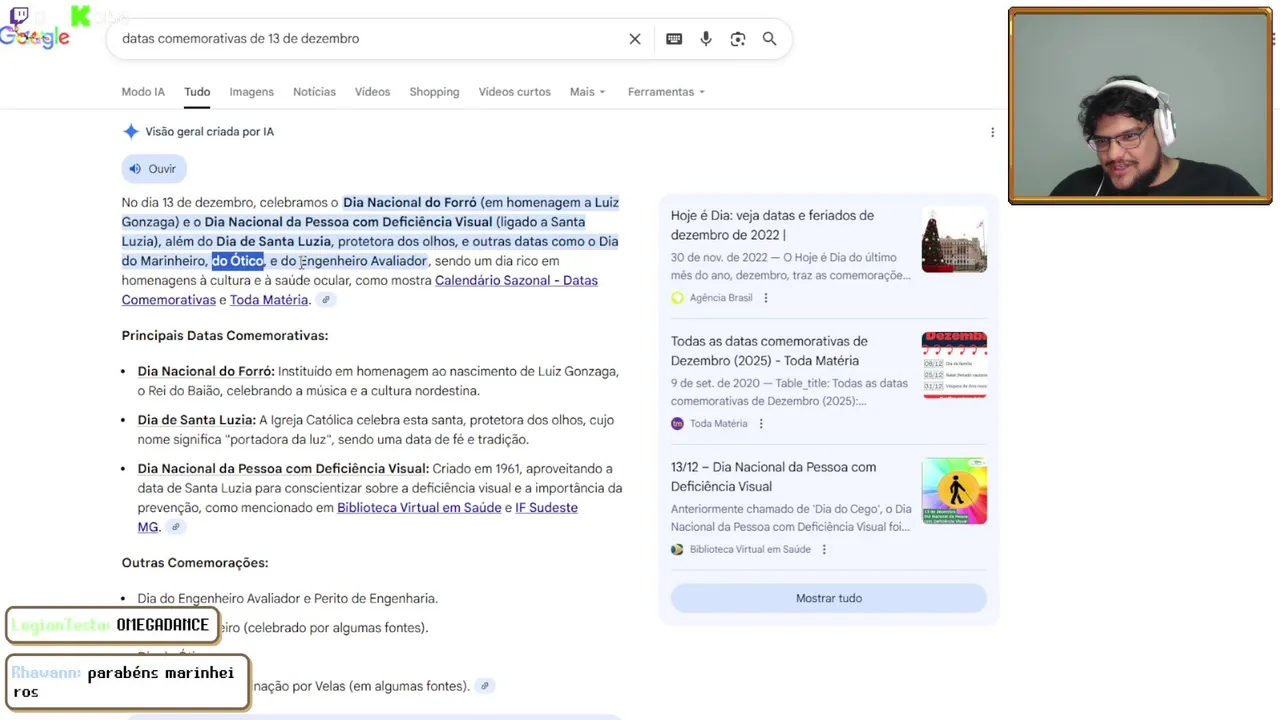Image resolution: width=1280 pixels, height=720 pixels.
Task: Click the streamer webcam overlay
Action: point(1140,106)
